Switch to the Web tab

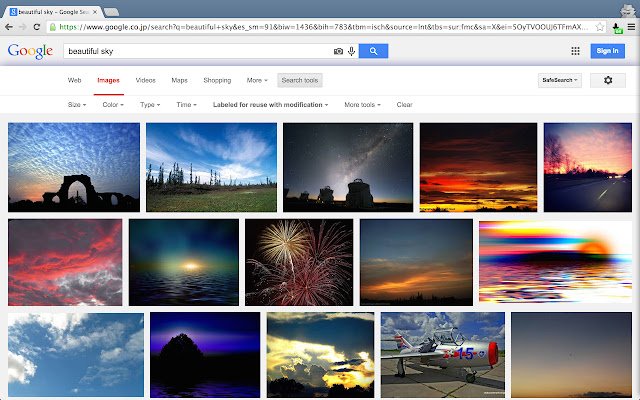74,80
